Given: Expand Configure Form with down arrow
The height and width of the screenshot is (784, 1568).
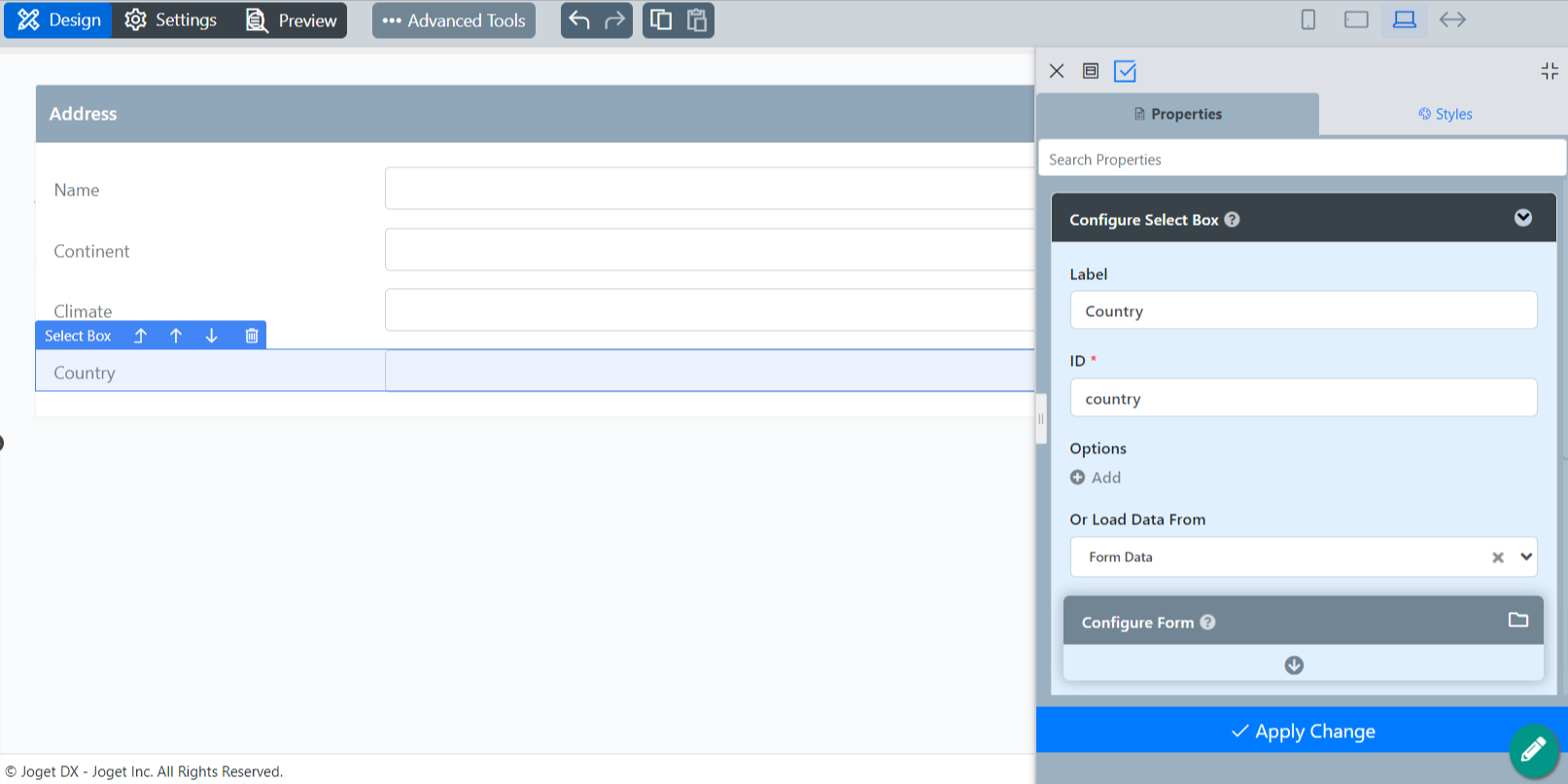Looking at the screenshot, I should coord(1294,665).
